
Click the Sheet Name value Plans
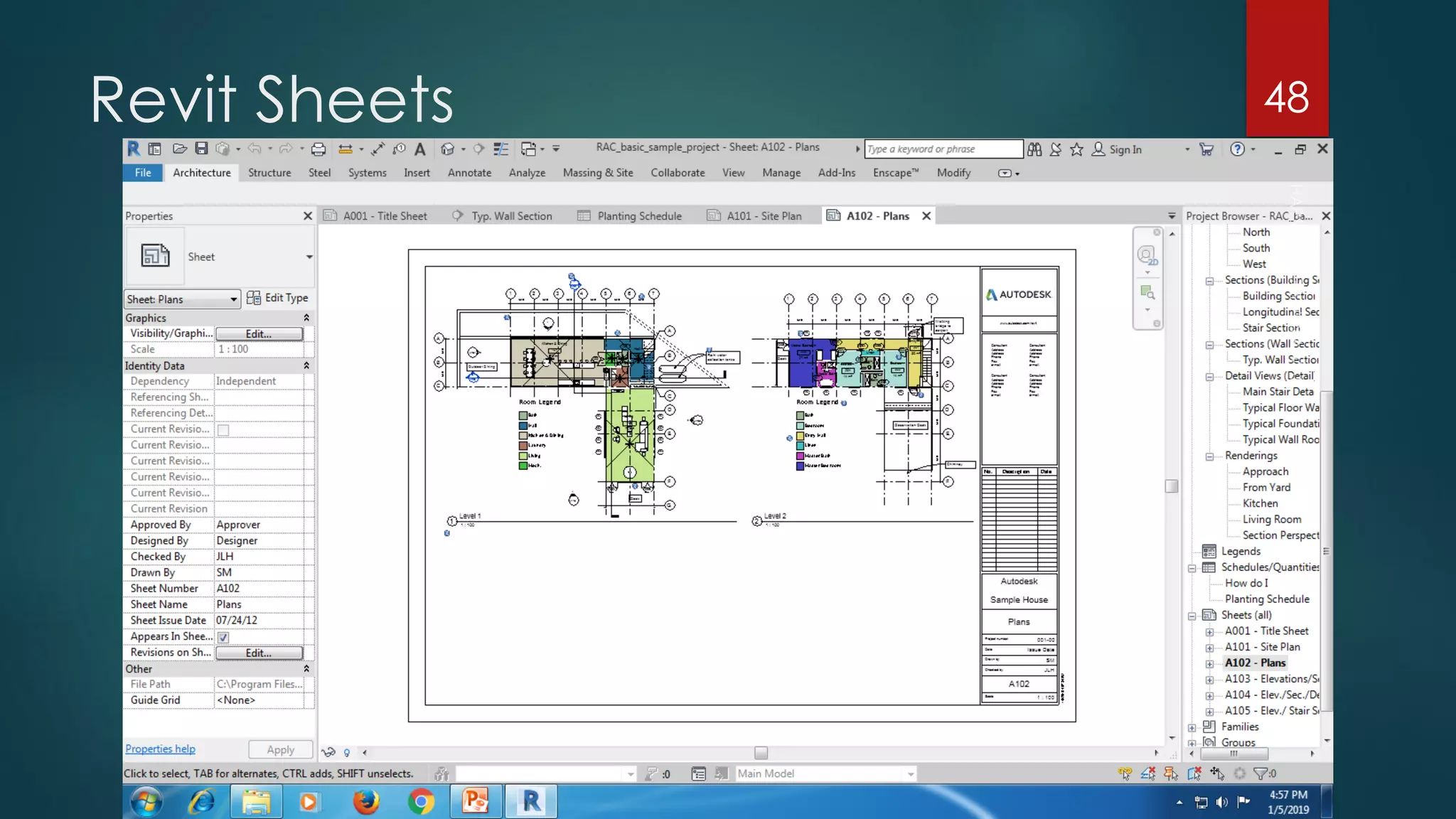click(229, 604)
